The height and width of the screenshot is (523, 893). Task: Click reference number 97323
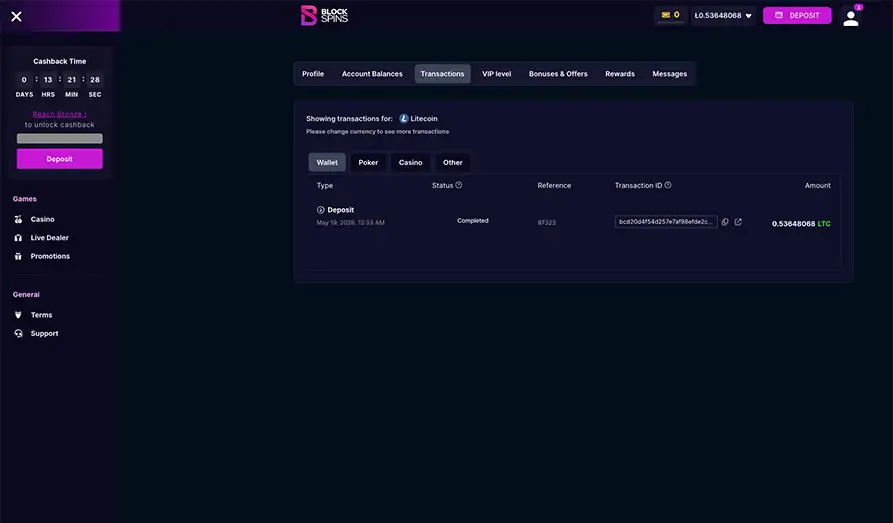tap(547, 223)
